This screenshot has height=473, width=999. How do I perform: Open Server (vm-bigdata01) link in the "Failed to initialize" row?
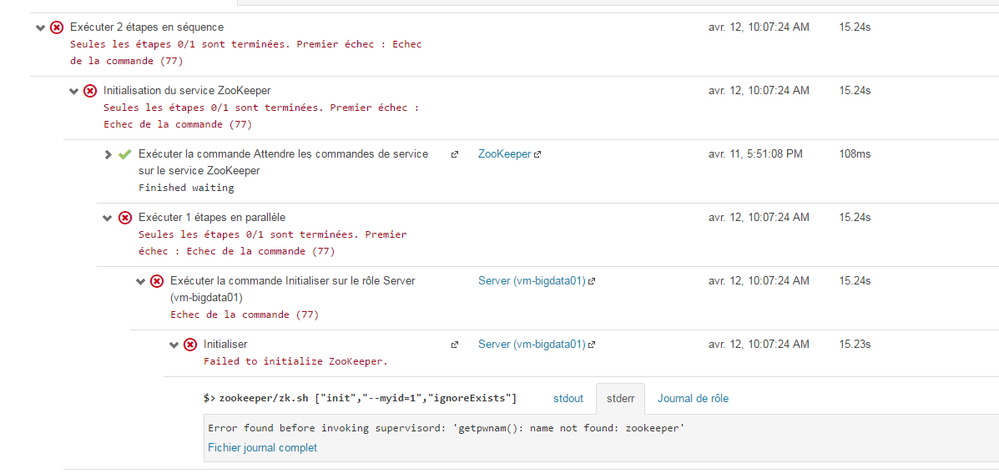[x=531, y=344]
